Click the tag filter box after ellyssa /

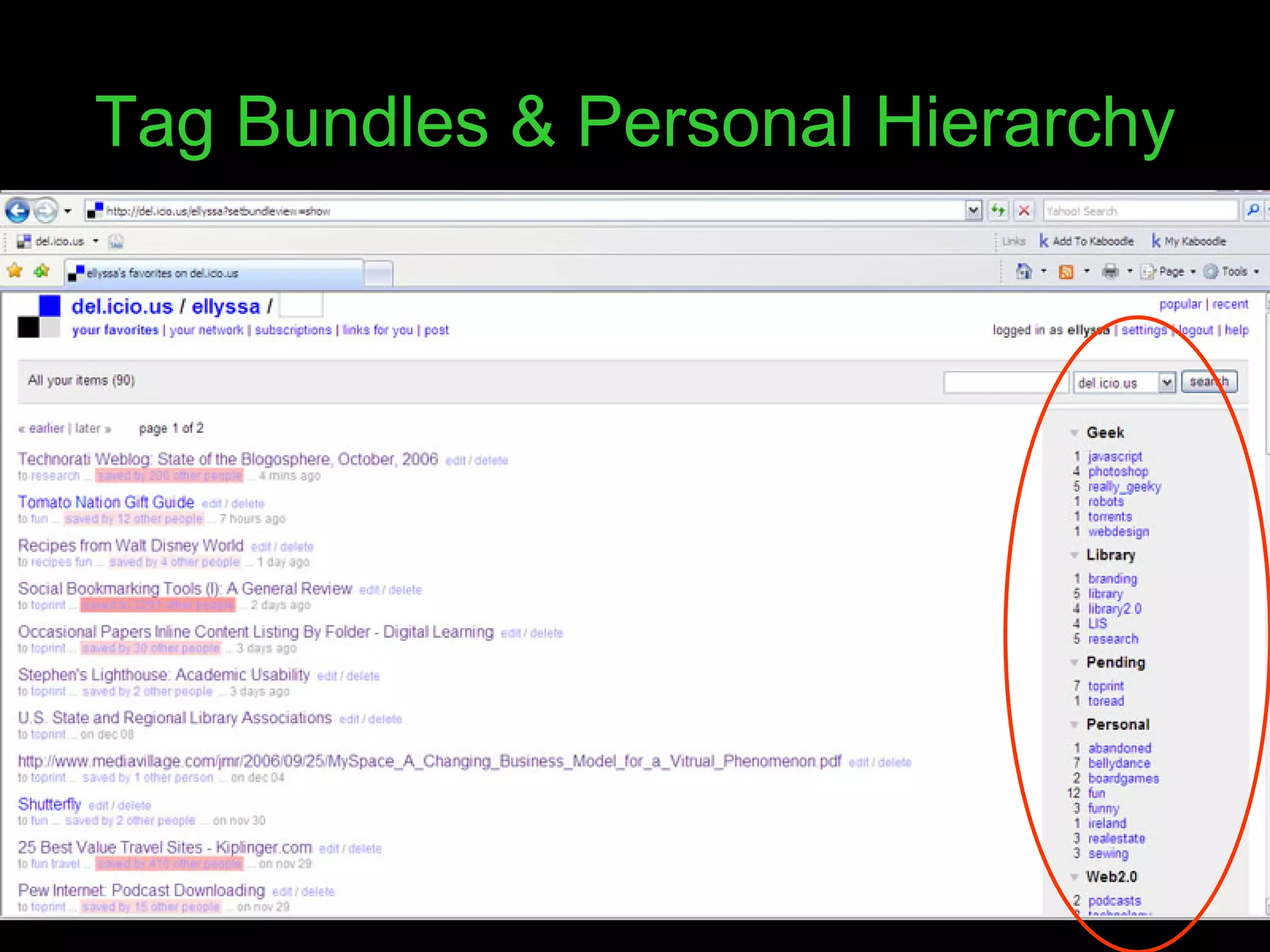pos(301,306)
